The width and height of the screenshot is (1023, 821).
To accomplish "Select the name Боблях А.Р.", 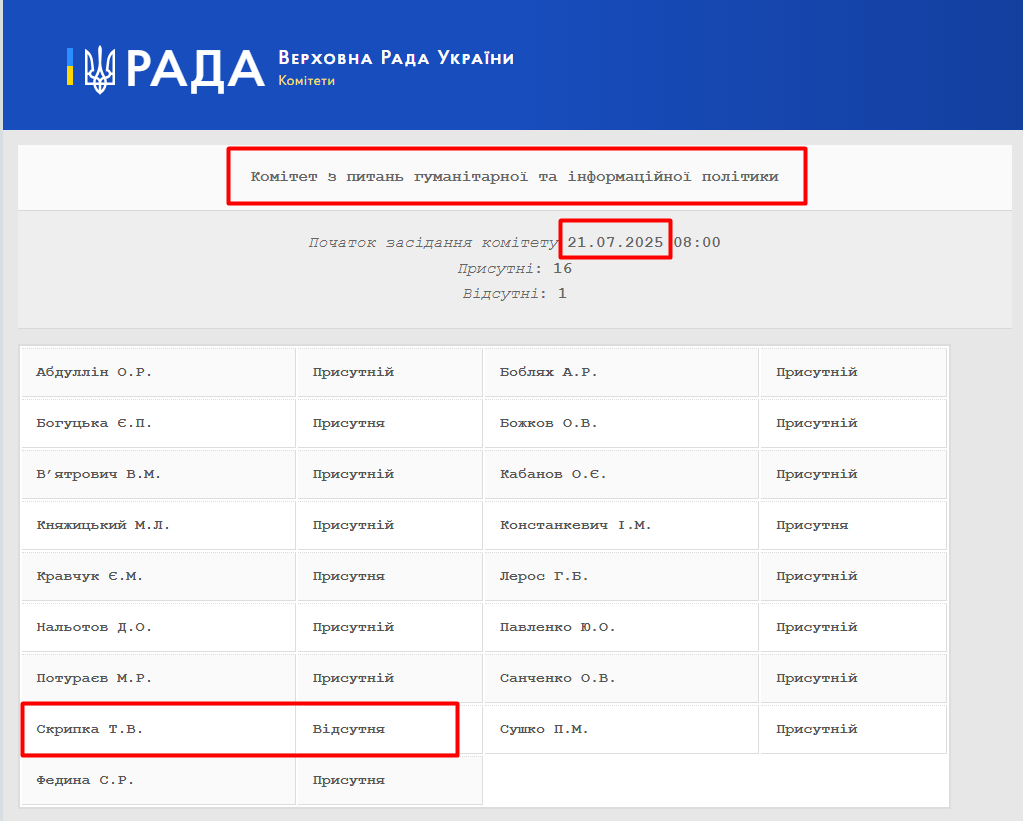I will pos(549,372).
